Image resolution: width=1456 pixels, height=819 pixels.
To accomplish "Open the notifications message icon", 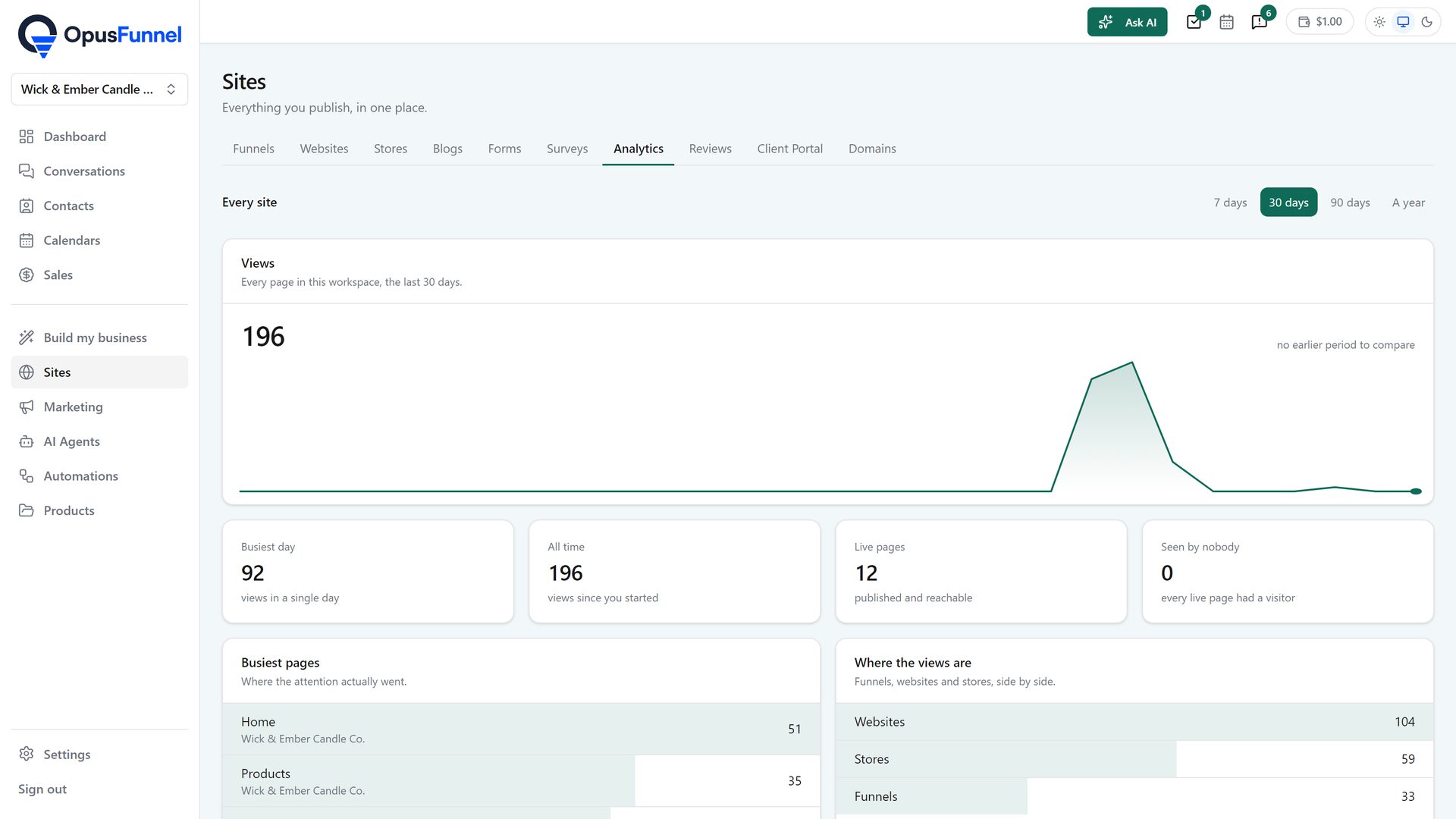I will click(x=1260, y=22).
